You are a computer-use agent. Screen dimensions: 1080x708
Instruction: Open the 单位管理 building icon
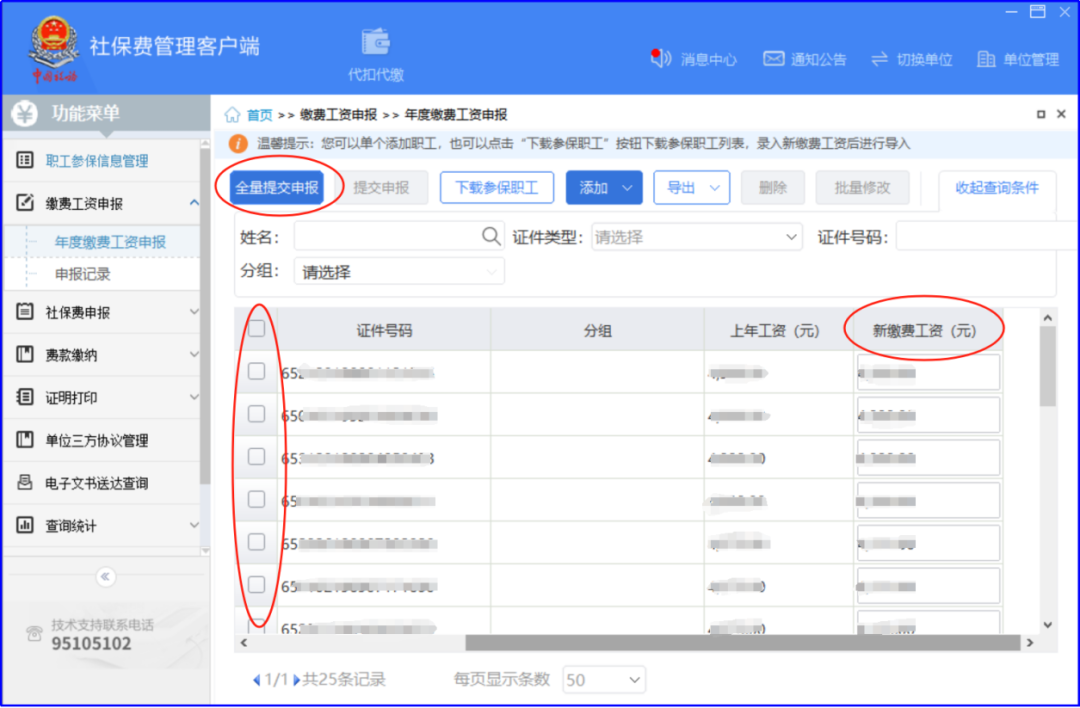coord(986,59)
